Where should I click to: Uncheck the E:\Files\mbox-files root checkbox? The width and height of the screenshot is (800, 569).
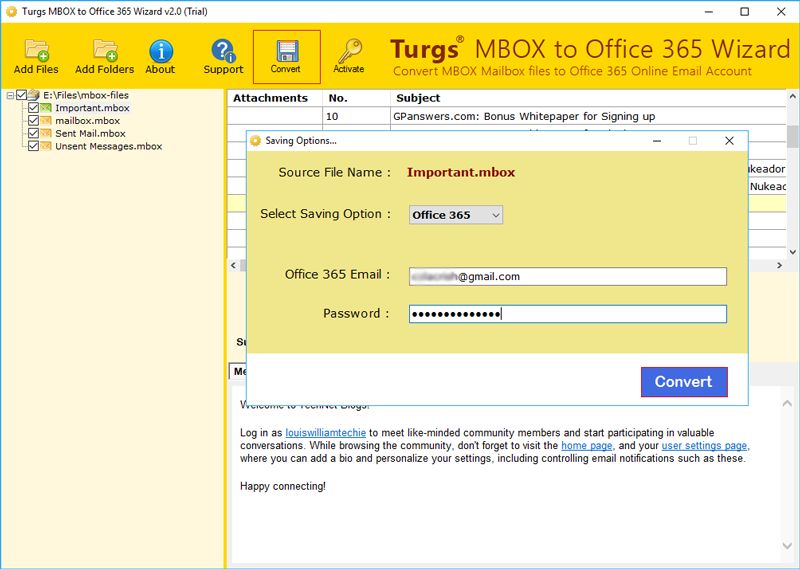coord(21,95)
